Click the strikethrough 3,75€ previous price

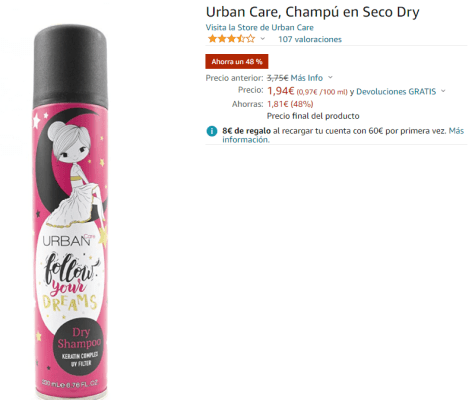point(277,78)
